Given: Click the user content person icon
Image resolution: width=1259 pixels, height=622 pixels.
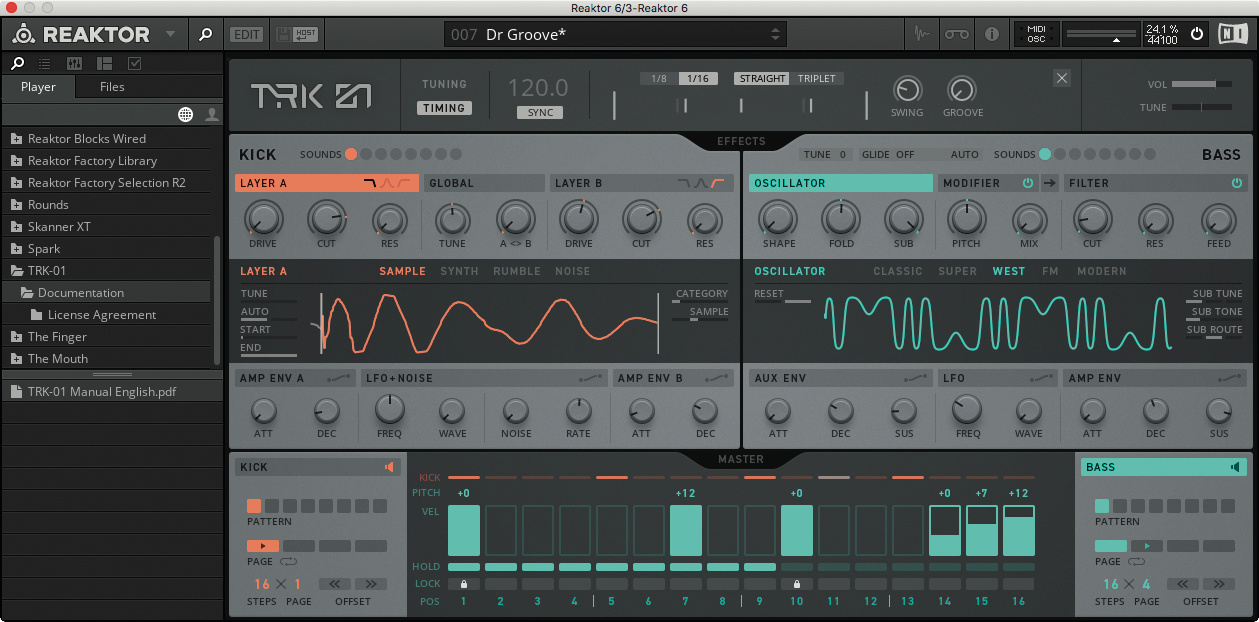Looking at the screenshot, I should coord(211,114).
